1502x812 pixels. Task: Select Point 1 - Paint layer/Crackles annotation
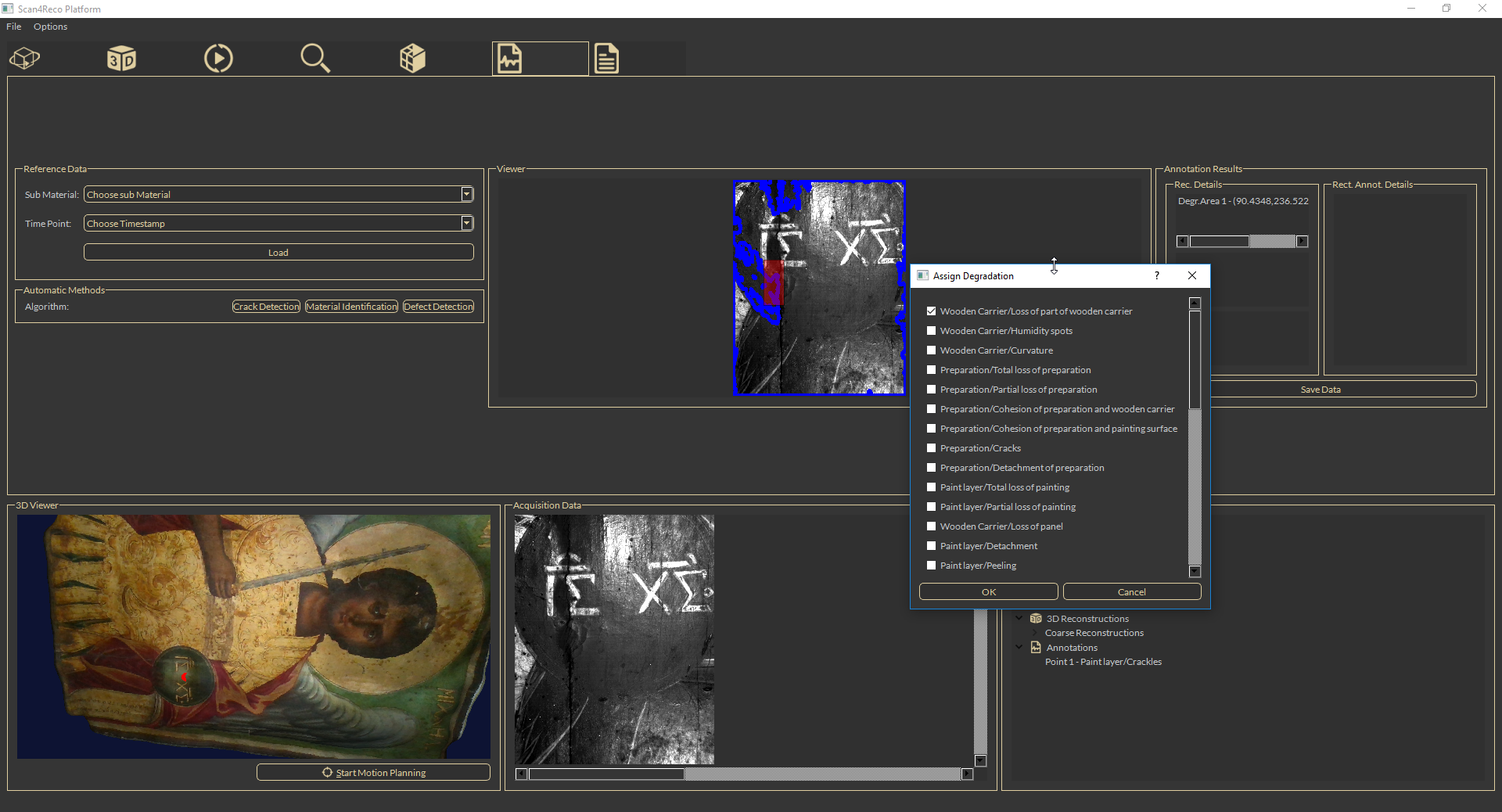click(1103, 662)
